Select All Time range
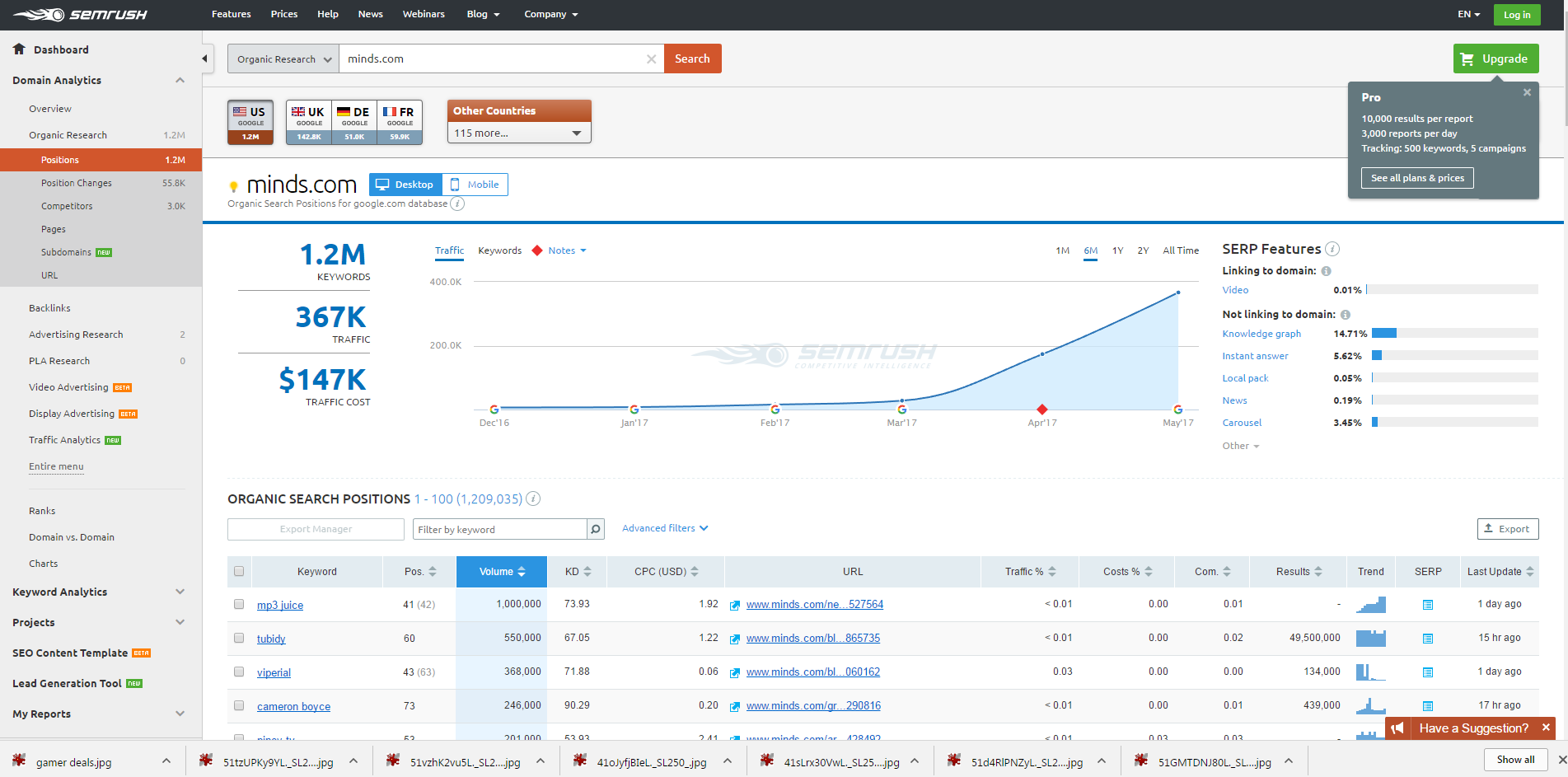 (x=1181, y=250)
